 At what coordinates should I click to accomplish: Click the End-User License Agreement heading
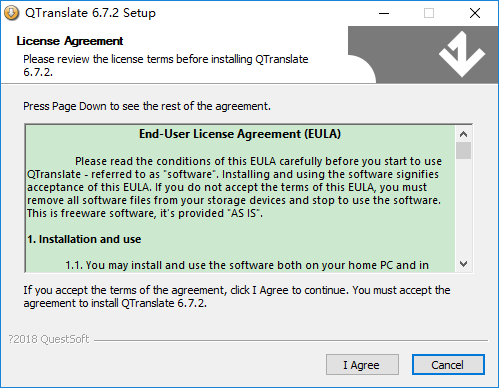pyautogui.click(x=240, y=134)
